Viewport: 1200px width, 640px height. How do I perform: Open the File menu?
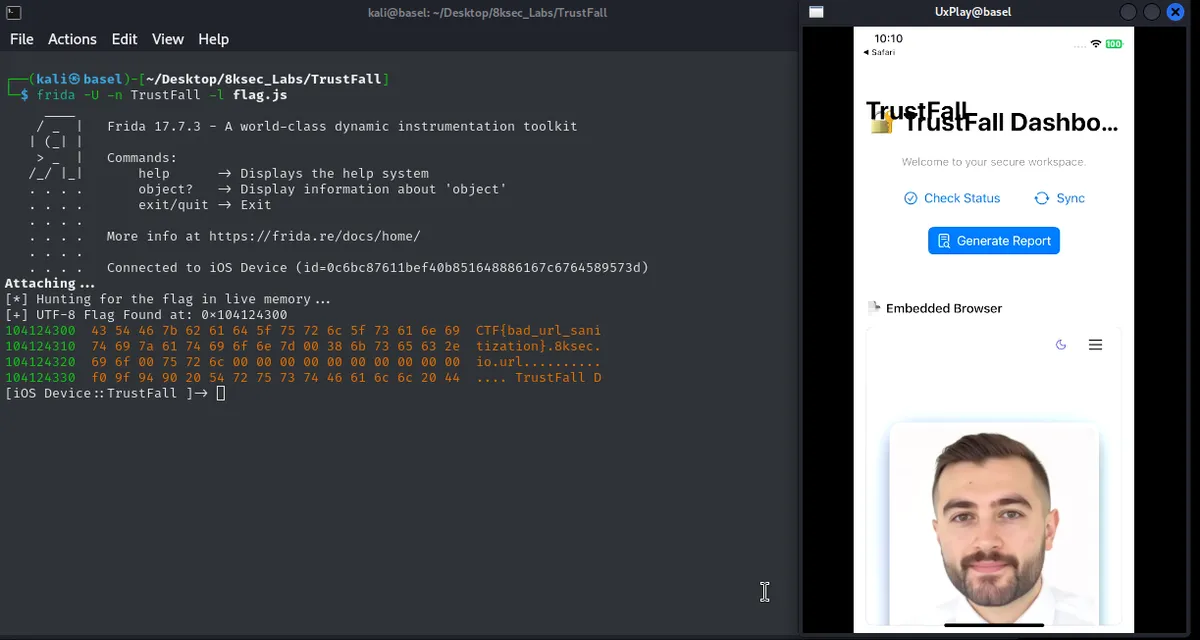pyautogui.click(x=22, y=39)
